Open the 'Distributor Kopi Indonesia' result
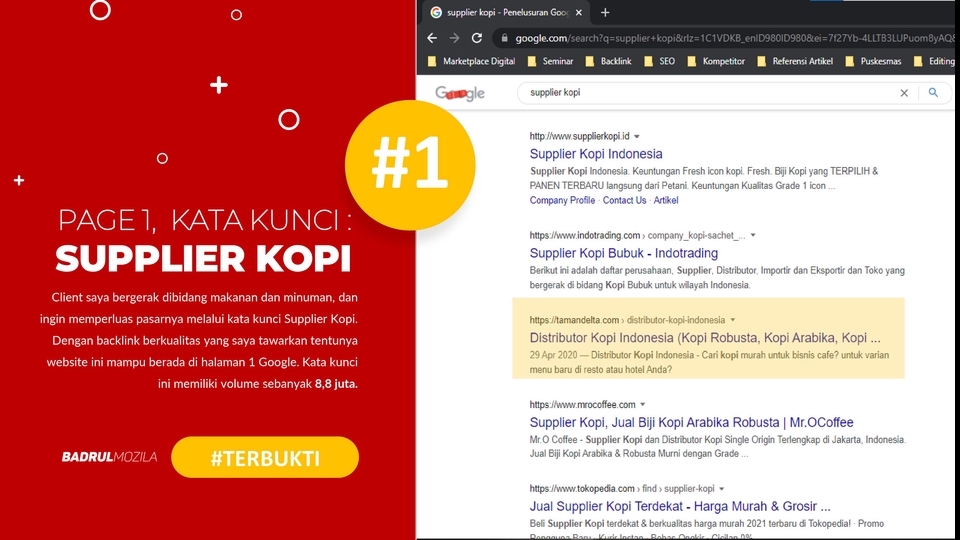 click(x=705, y=337)
